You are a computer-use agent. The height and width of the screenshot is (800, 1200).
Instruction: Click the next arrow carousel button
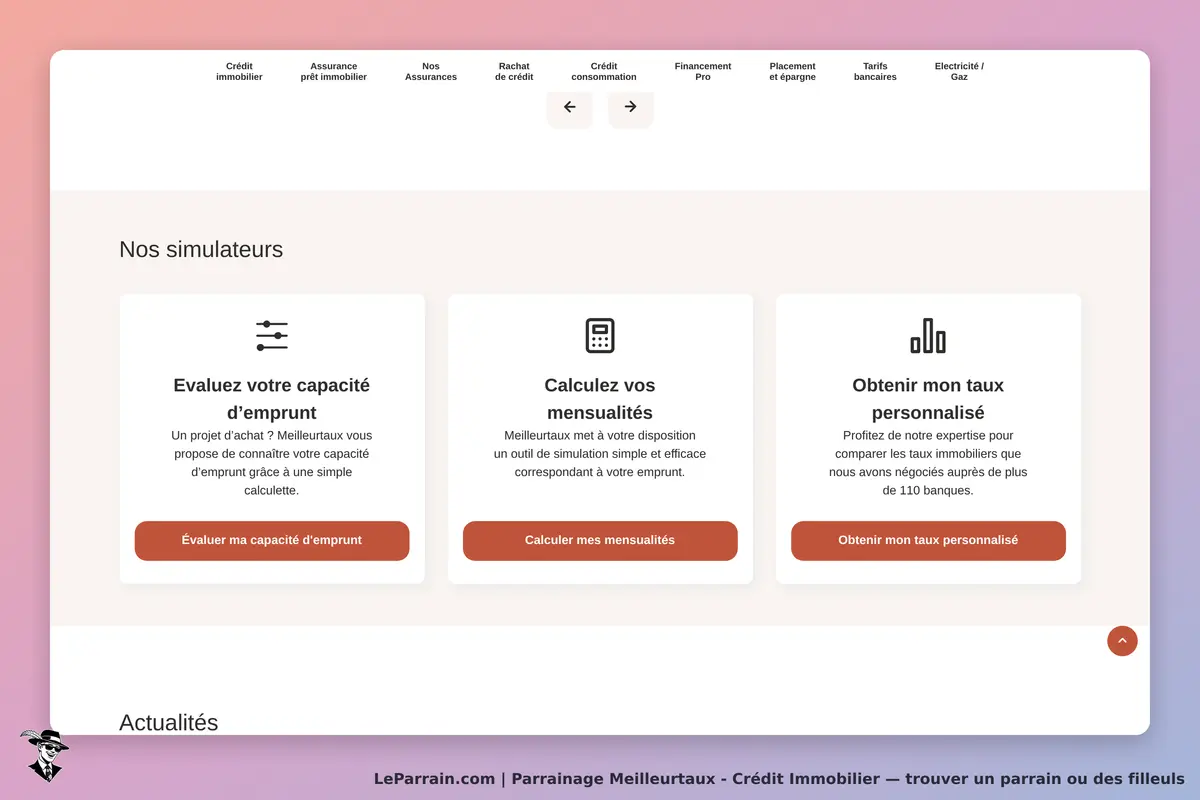tap(631, 108)
